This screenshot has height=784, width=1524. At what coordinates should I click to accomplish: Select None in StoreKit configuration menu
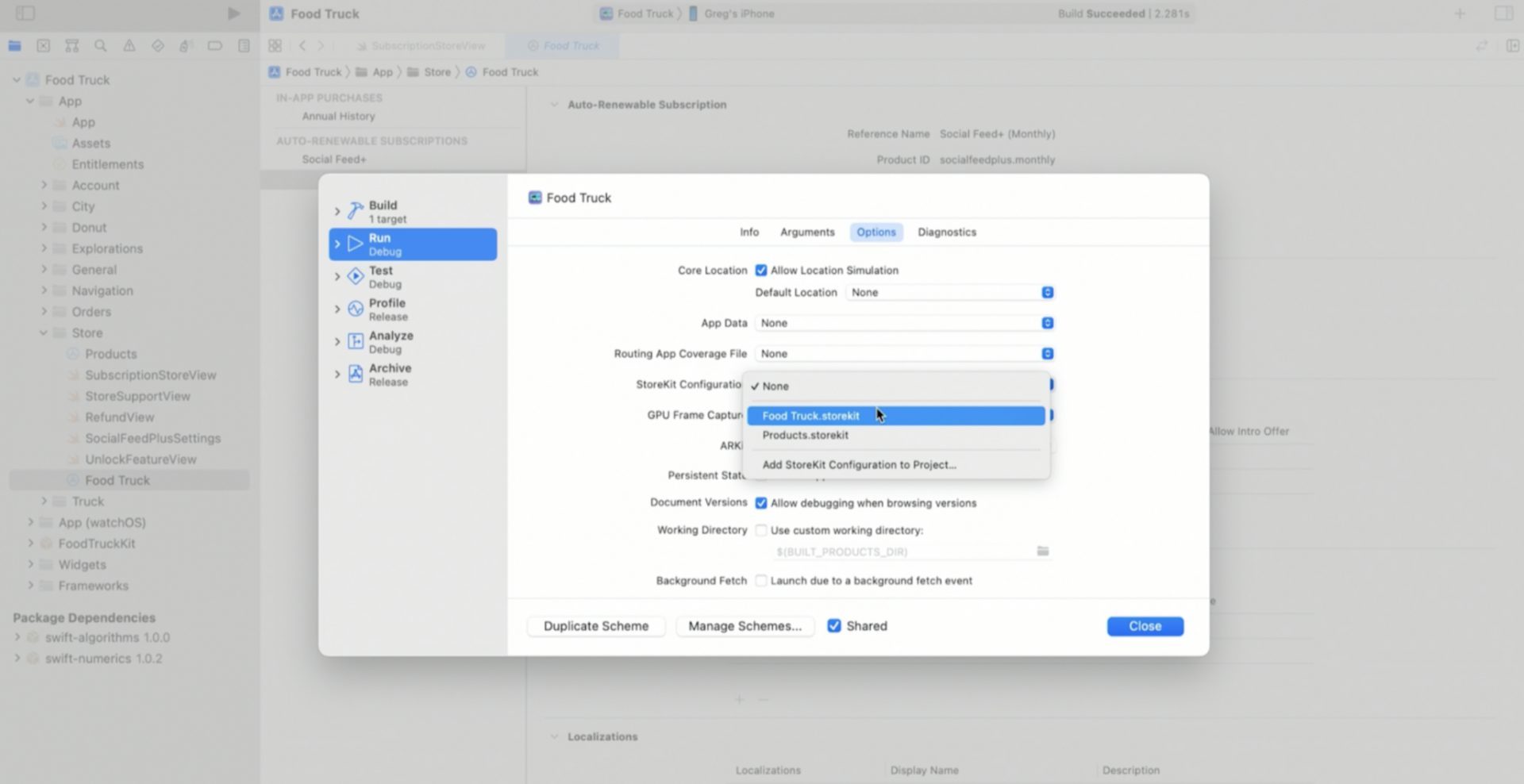pos(896,386)
